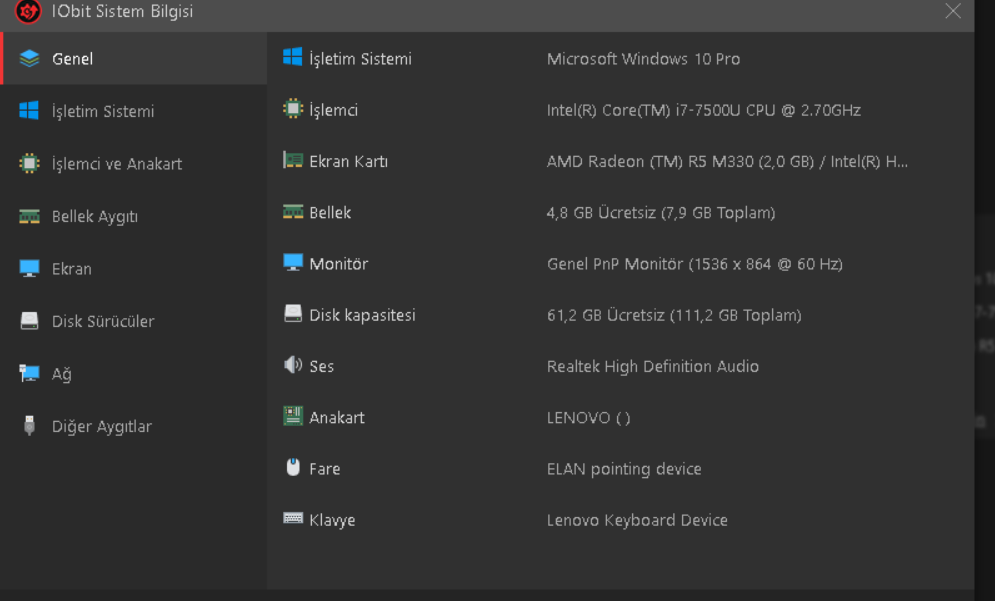995x601 pixels.
Task: Click the network icon beside Ağ
Action: (x=30, y=374)
